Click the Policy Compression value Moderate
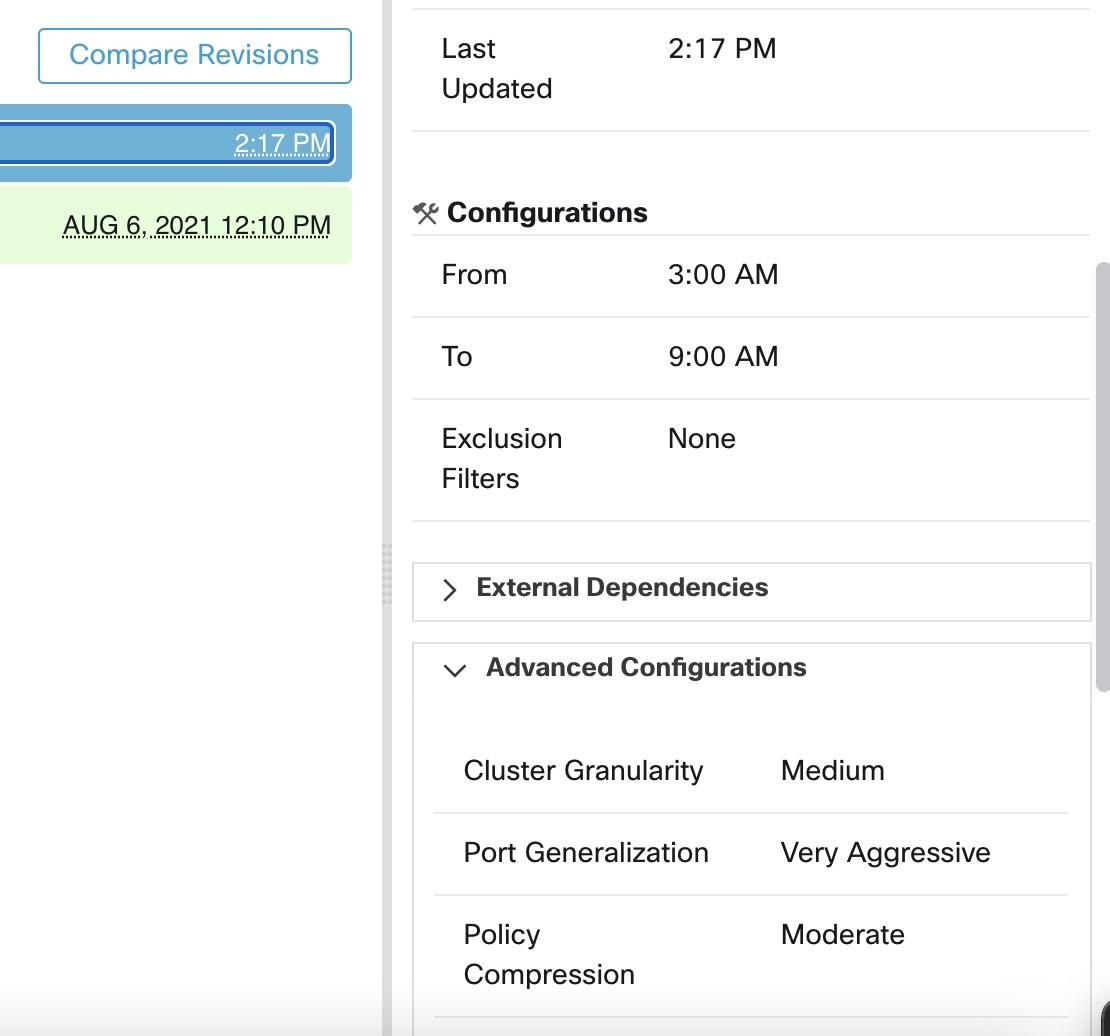The image size is (1110, 1036). click(842, 935)
